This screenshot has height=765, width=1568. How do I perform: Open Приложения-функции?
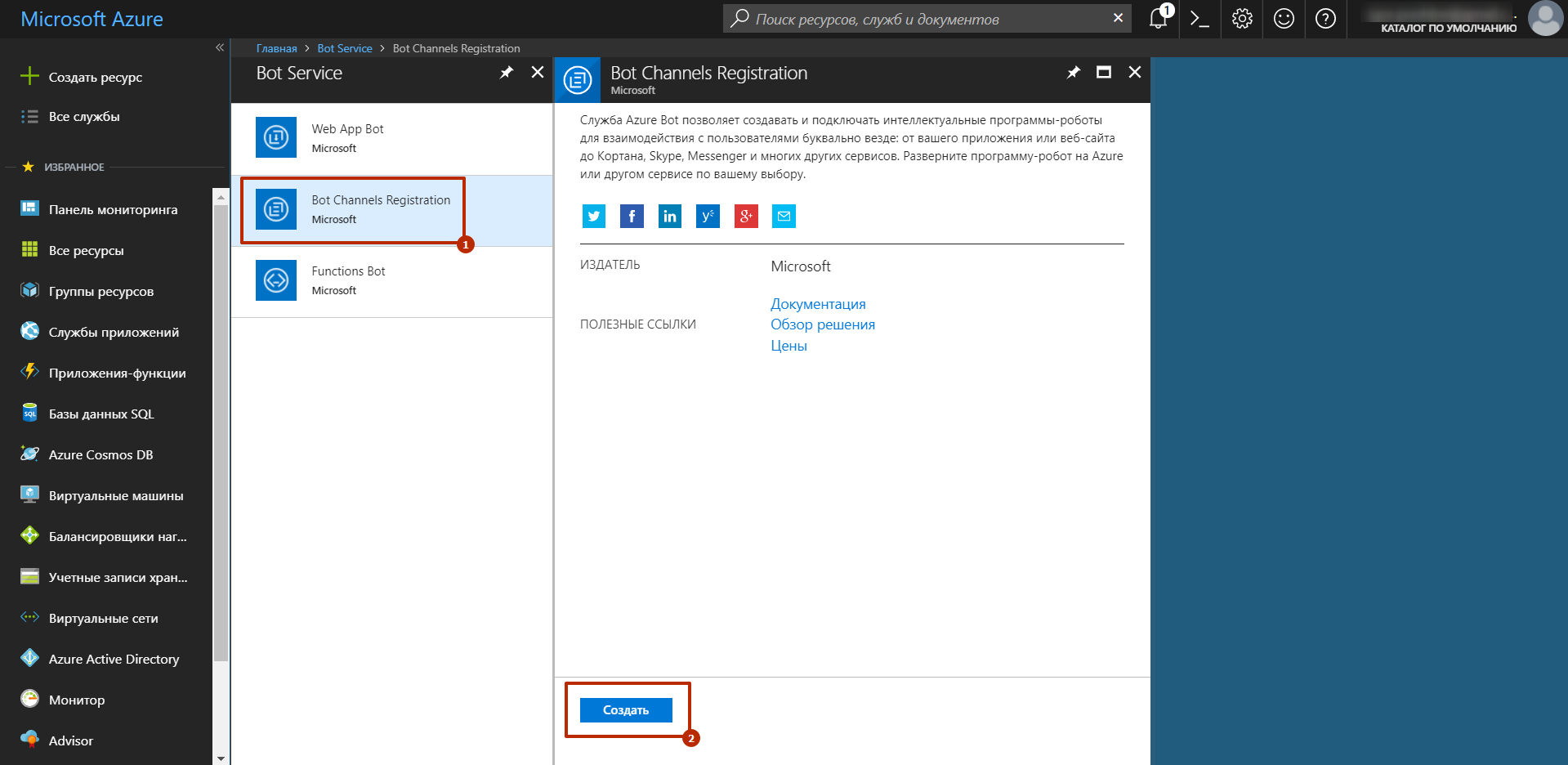(x=117, y=373)
